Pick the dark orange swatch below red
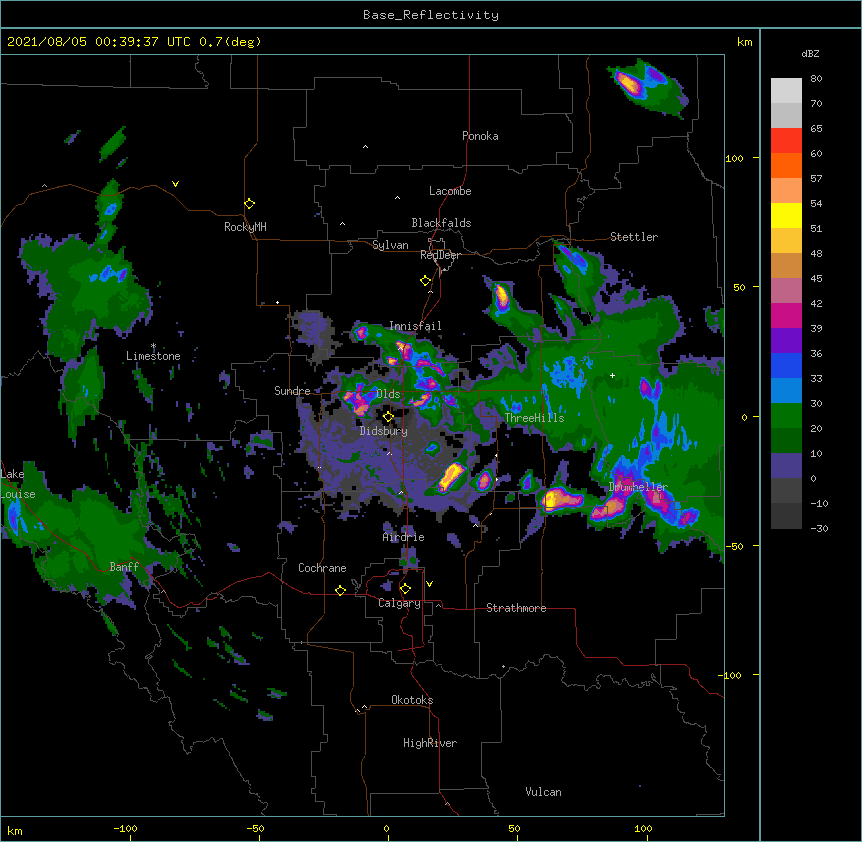The height and width of the screenshot is (842, 862). (x=786, y=165)
